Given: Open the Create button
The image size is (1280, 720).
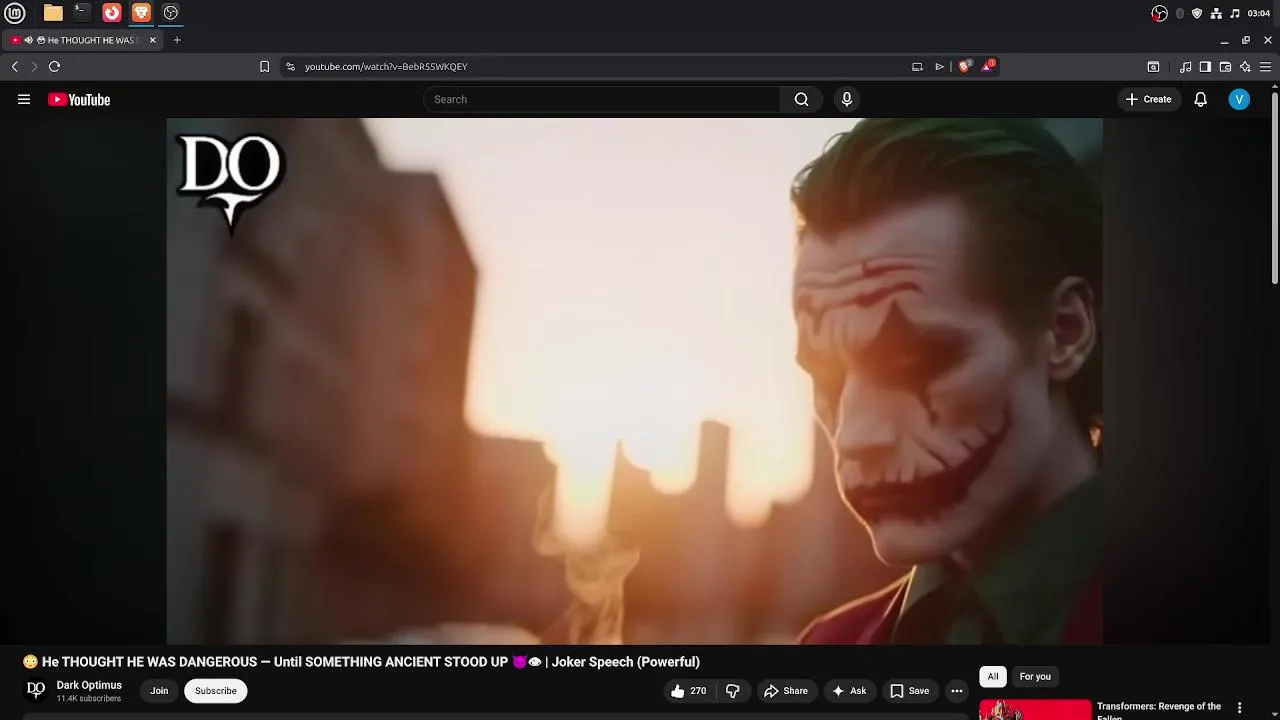Looking at the screenshot, I should click(1148, 99).
